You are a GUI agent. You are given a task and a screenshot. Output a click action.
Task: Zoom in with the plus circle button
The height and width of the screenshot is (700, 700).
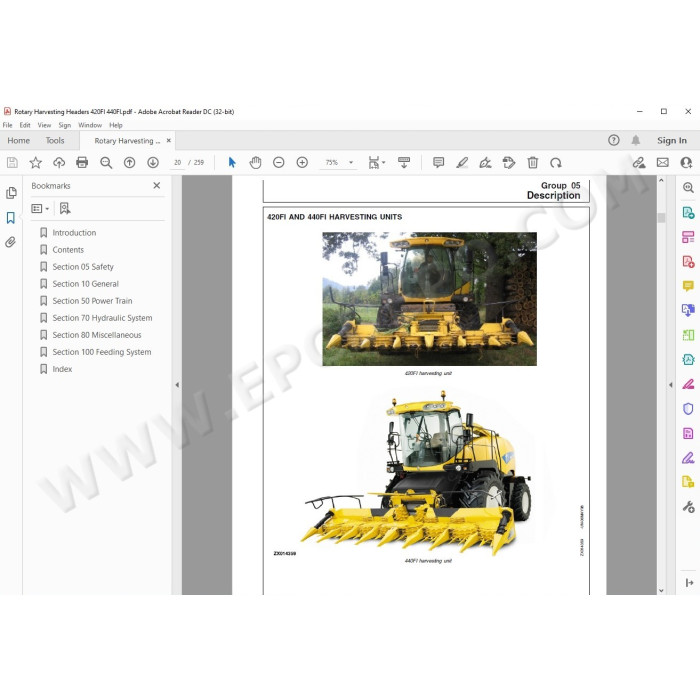coord(302,162)
